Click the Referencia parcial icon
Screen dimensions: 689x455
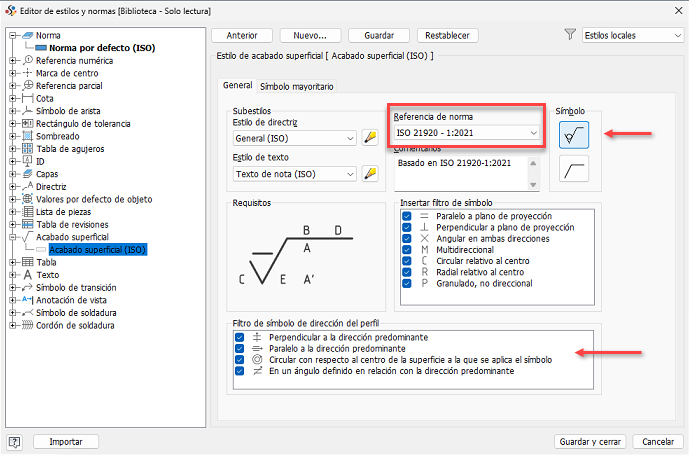[28, 85]
